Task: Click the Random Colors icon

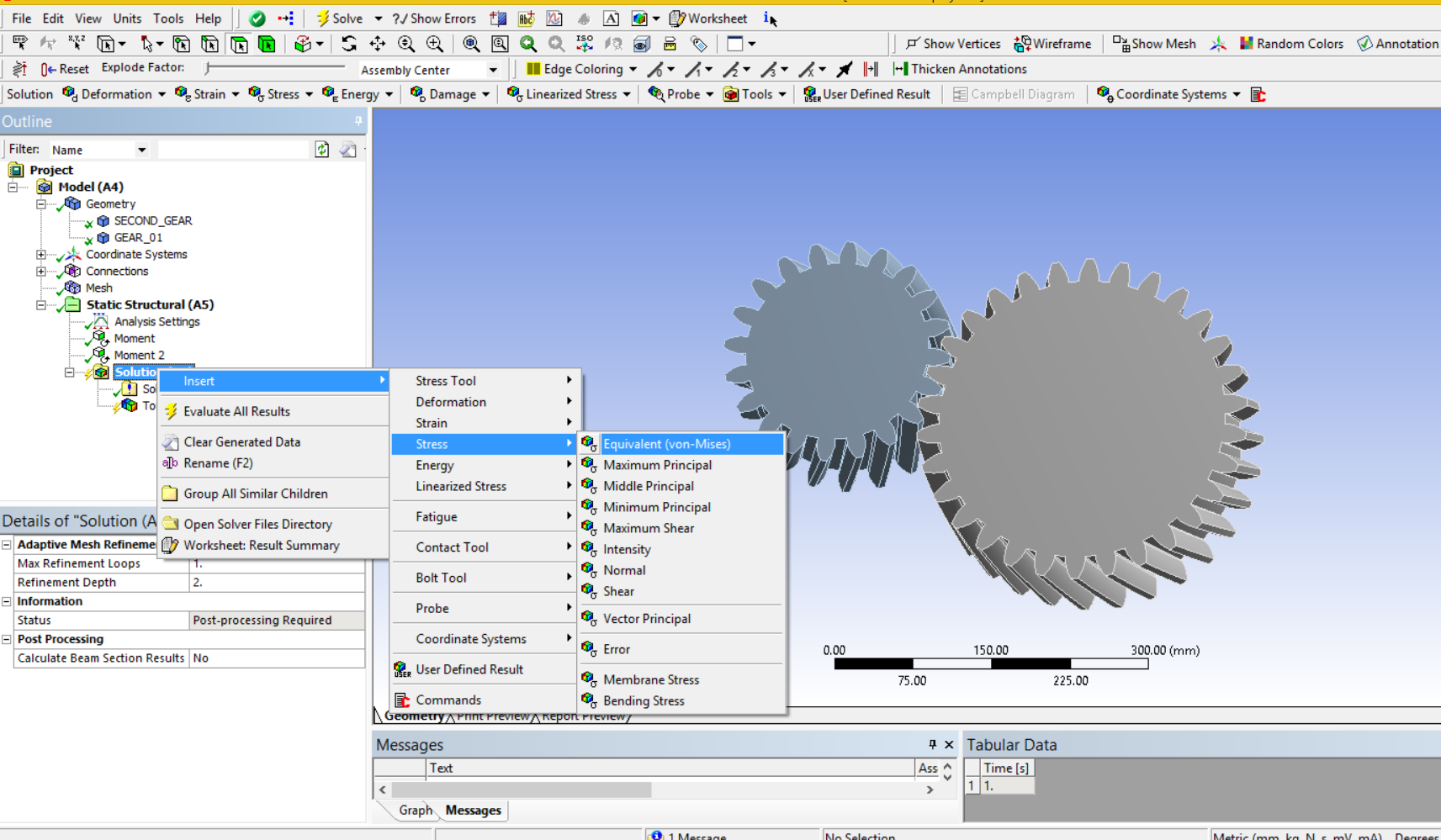Action: [1246, 44]
